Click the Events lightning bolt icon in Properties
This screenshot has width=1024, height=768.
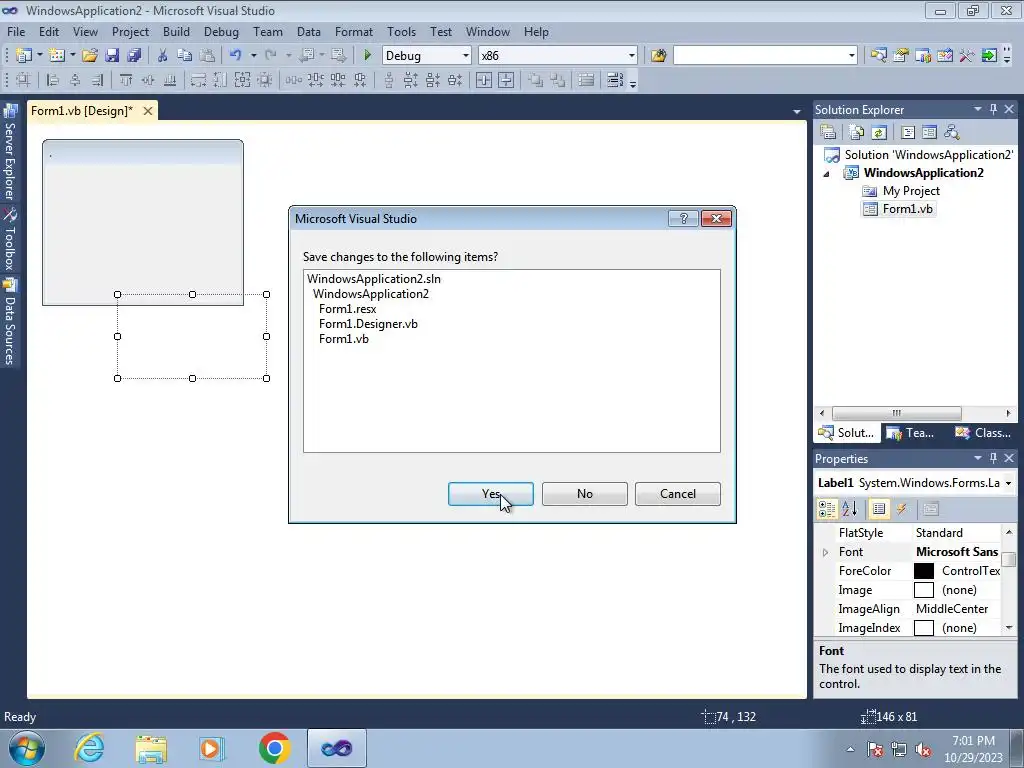coord(901,509)
